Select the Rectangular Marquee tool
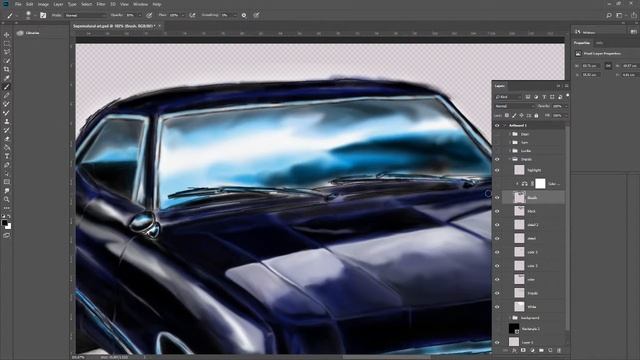This screenshot has height=360, width=640. click(x=7, y=44)
